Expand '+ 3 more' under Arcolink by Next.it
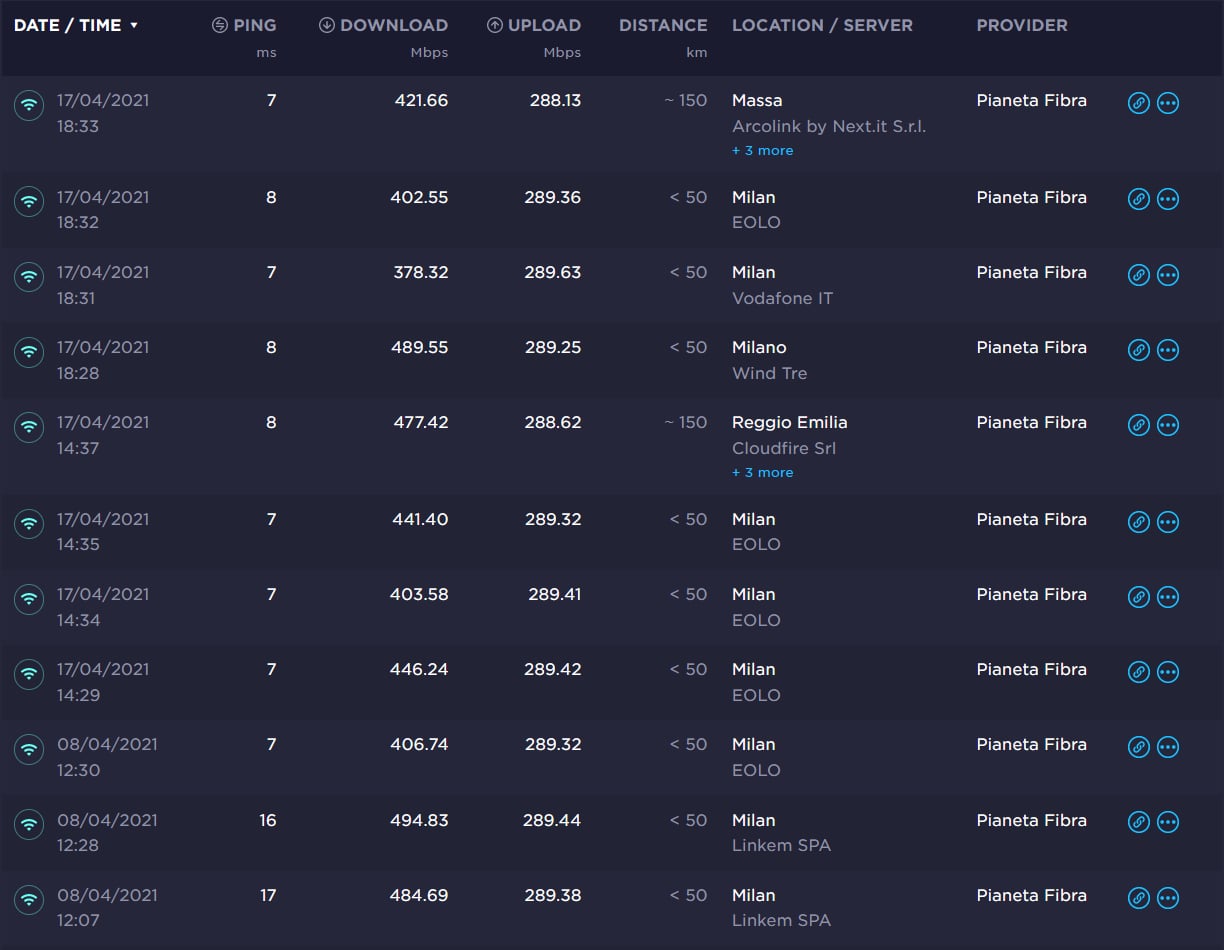Image resolution: width=1224 pixels, height=950 pixels. click(x=762, y=151)
